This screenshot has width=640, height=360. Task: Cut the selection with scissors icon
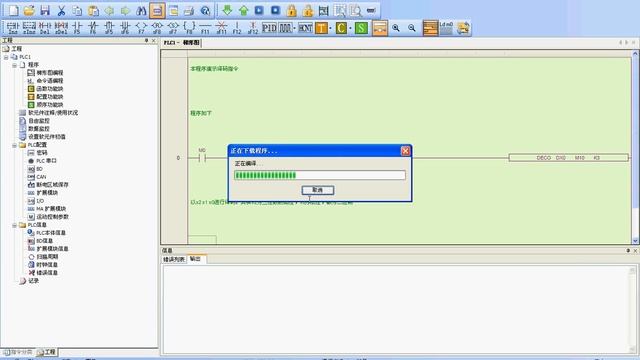click(61, 10)
